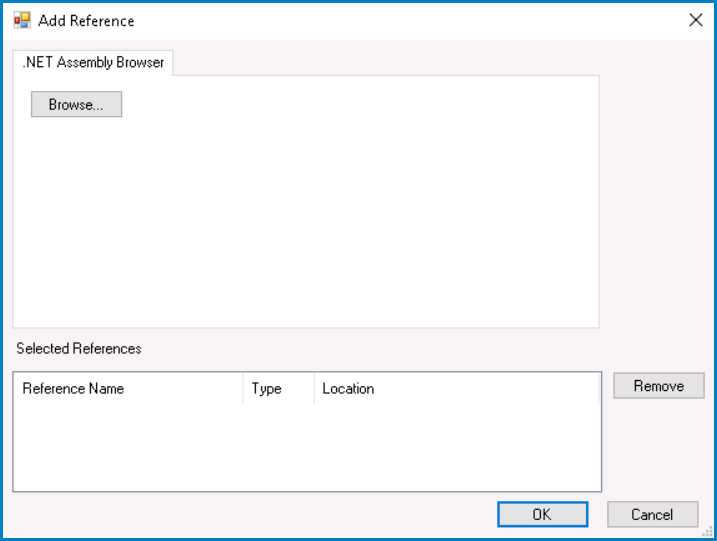This screenshot has height=541, width=717.
Task: Click the Selected References label
Action: (79, 349)
